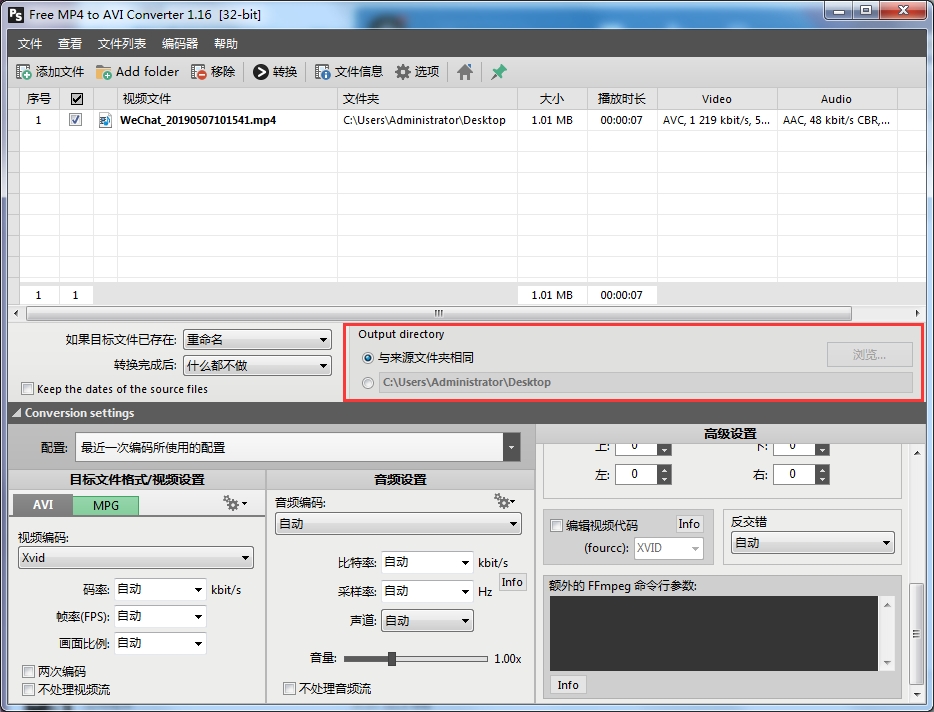Uncheck the WeChat_20190507101541.mp4 row checkbox
The width and height of the screenshot is (934, 712).
coord(75,120)
